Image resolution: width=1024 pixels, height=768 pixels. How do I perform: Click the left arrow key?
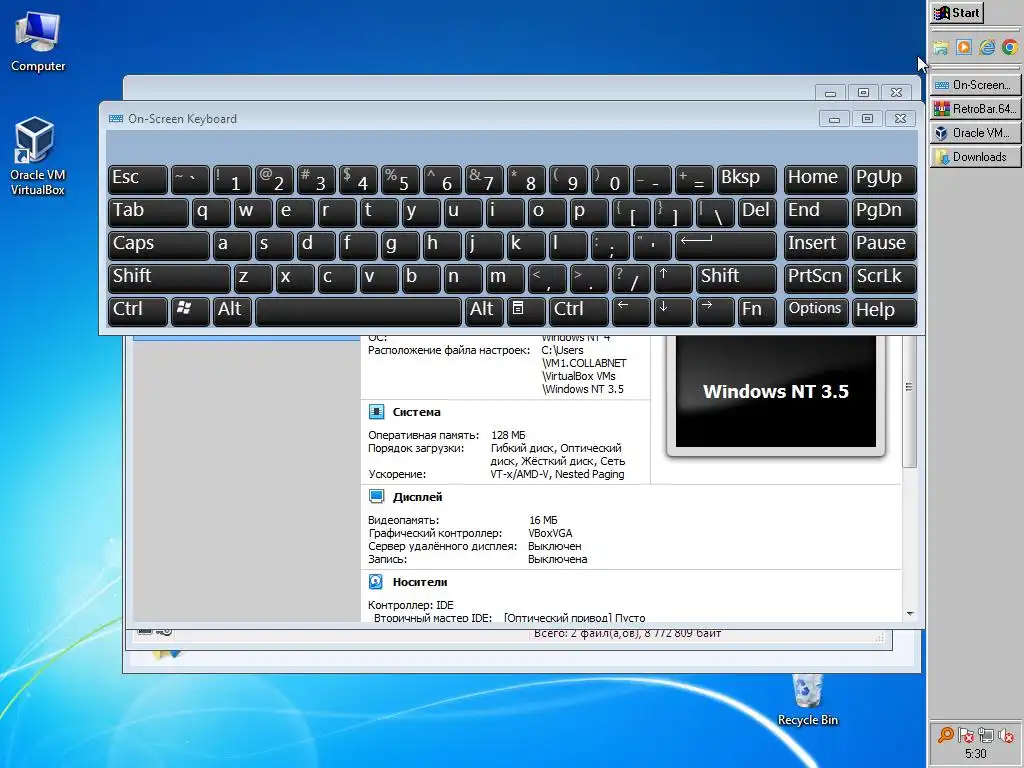tap(631, 311)
